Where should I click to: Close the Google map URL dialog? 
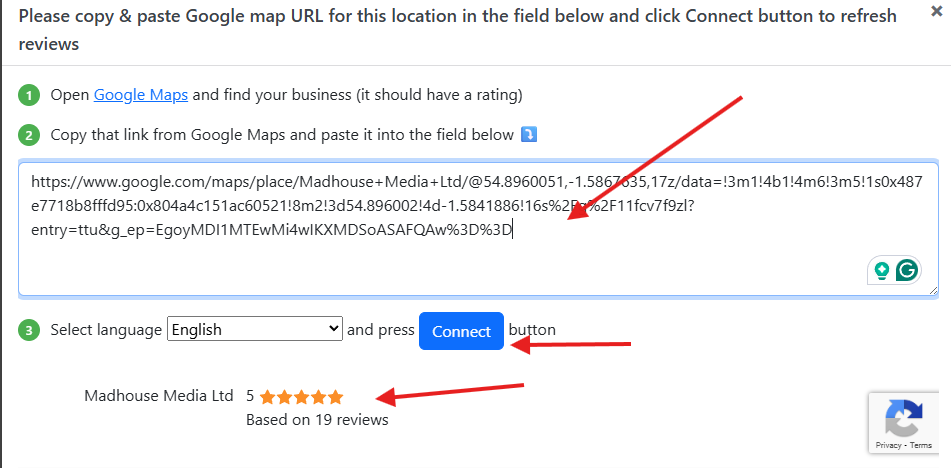click(936, 10)
